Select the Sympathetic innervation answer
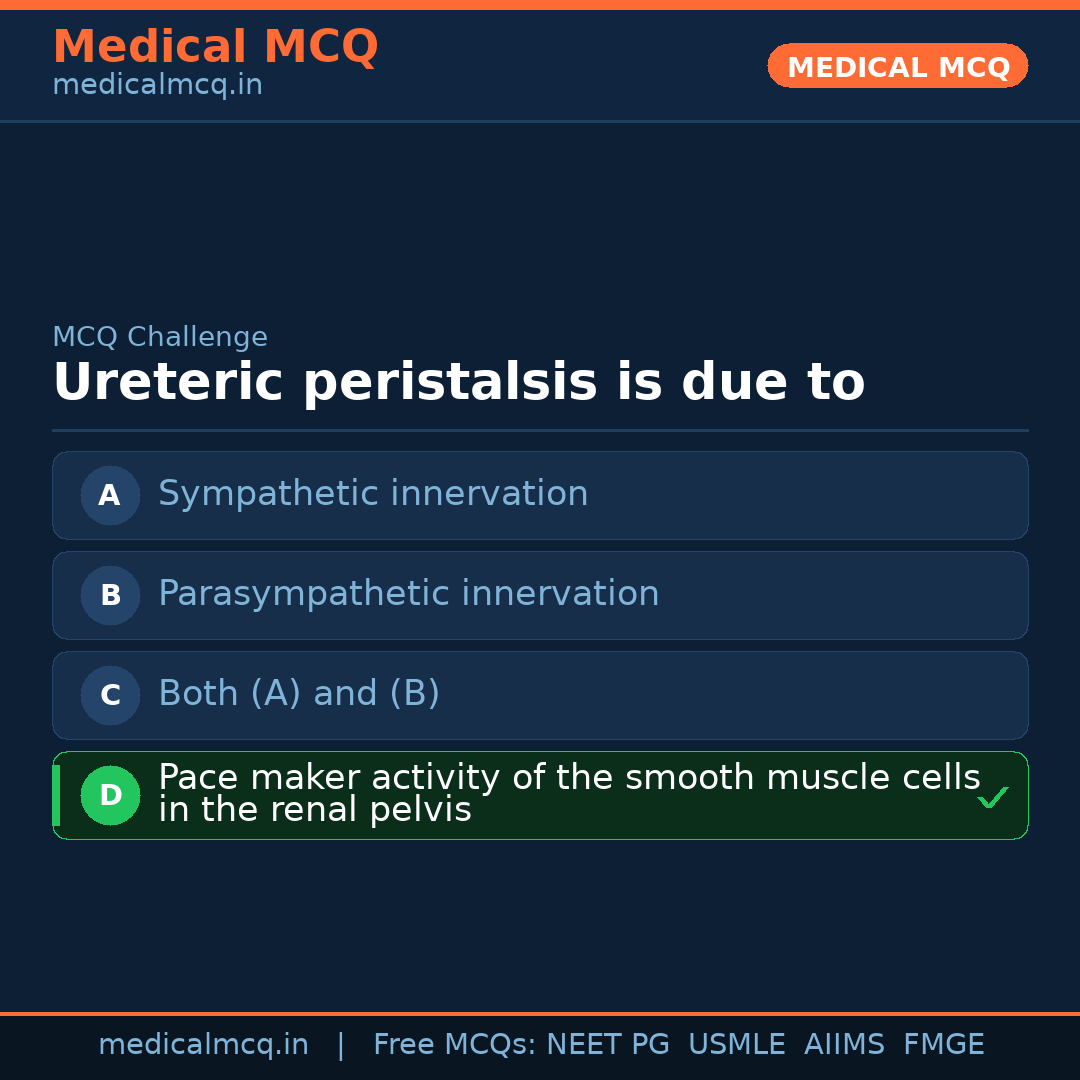The width and height of the screenshot is (1080, 1080). [373, 494]
